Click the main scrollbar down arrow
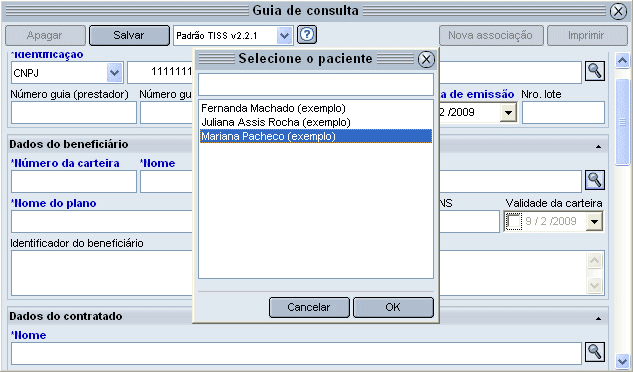The width and height of the screenshot is (633, 372). point(622,360)
